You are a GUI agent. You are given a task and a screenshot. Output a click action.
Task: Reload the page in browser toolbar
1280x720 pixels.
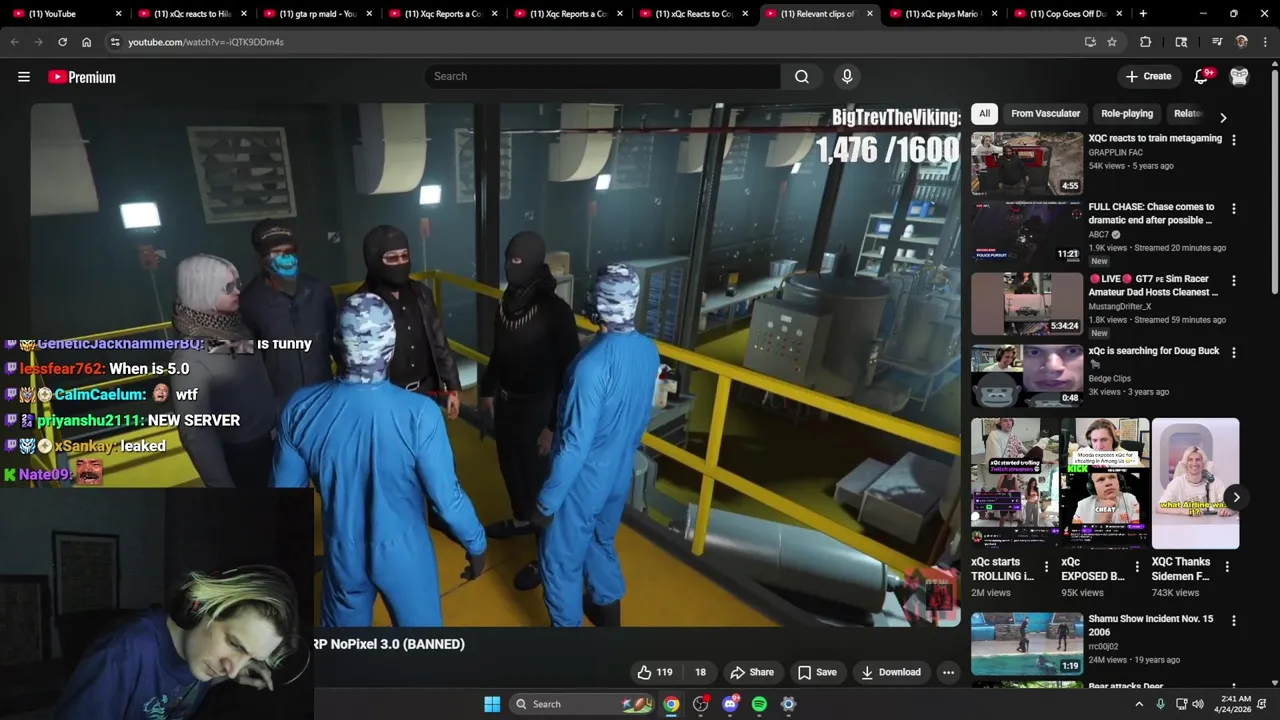pos(62,42)
